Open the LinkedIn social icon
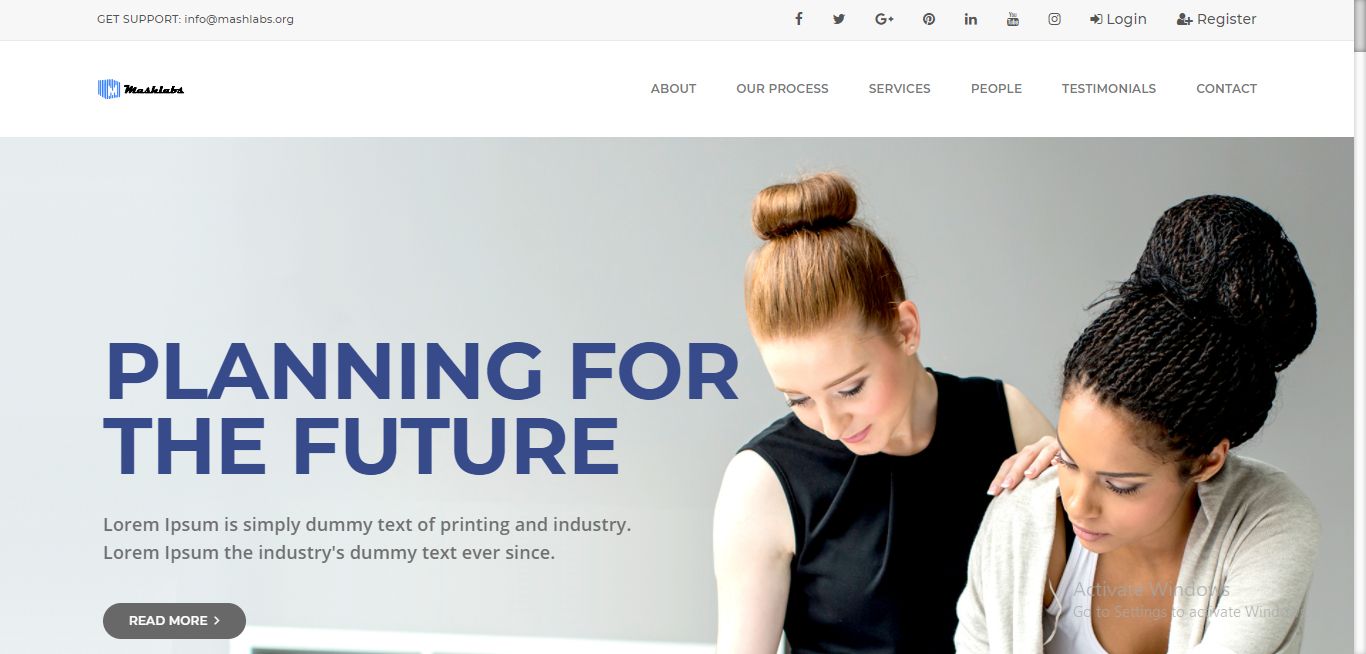The width and height of the screenshot is (1366, 654). [x=971, y=19]
